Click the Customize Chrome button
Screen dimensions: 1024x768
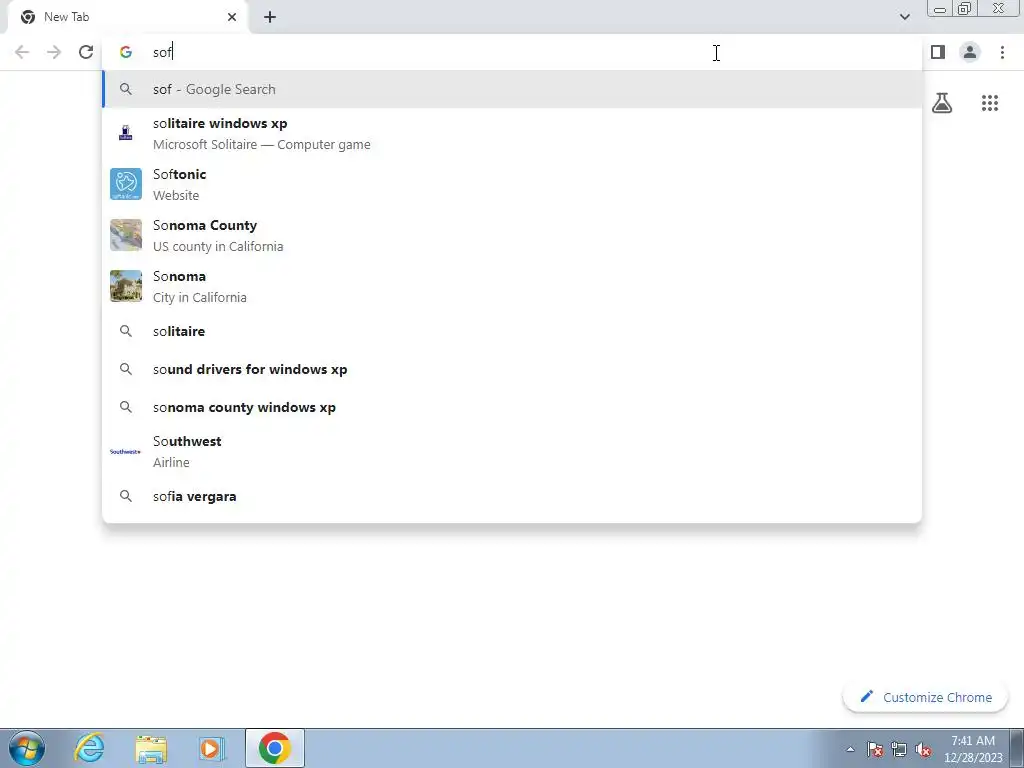[x=926, y=697]
